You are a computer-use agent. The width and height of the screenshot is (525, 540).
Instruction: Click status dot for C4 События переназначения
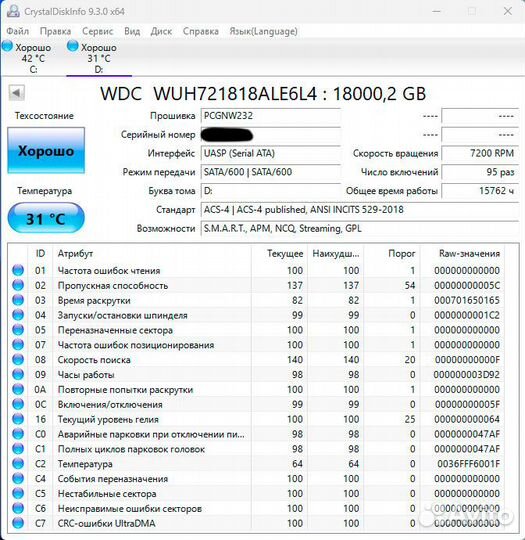(x=18, y=479)
